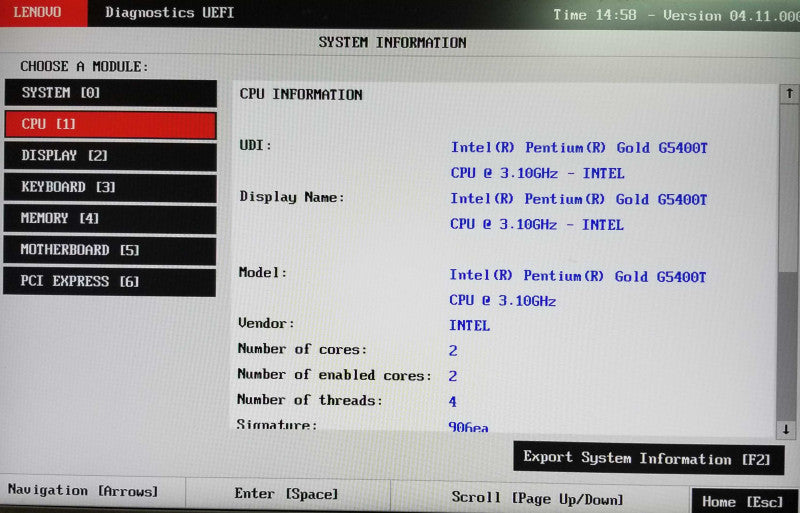
Task: Click the Scroll [Page Up/Down] hint
Action: [x=537, y=498]
